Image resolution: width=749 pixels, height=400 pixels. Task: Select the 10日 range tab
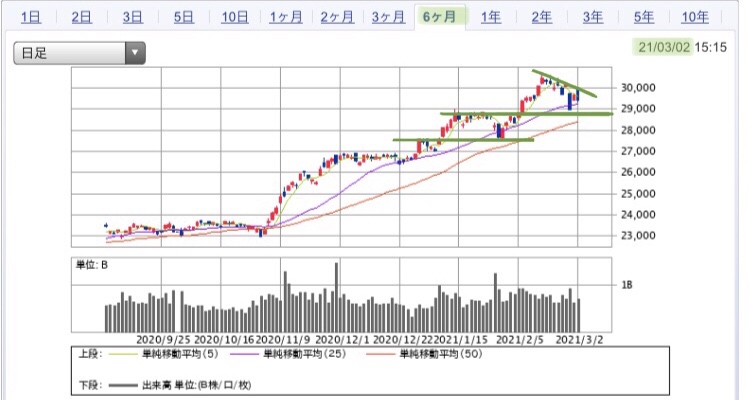(x=235, y=18)
